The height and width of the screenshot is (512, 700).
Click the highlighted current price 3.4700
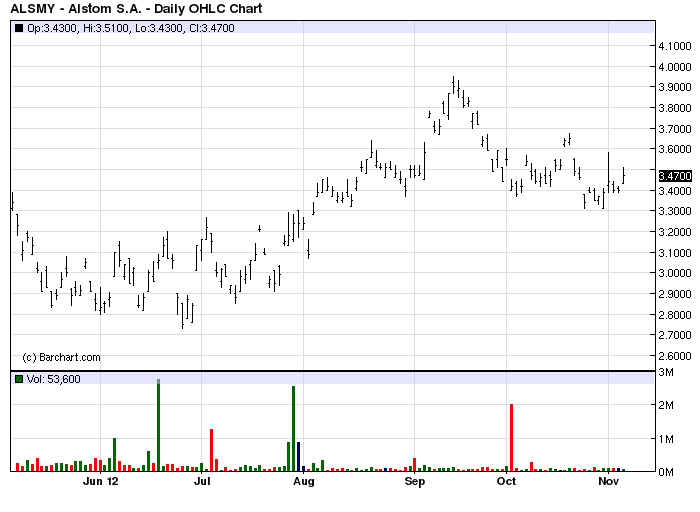[x=675, y=176]
